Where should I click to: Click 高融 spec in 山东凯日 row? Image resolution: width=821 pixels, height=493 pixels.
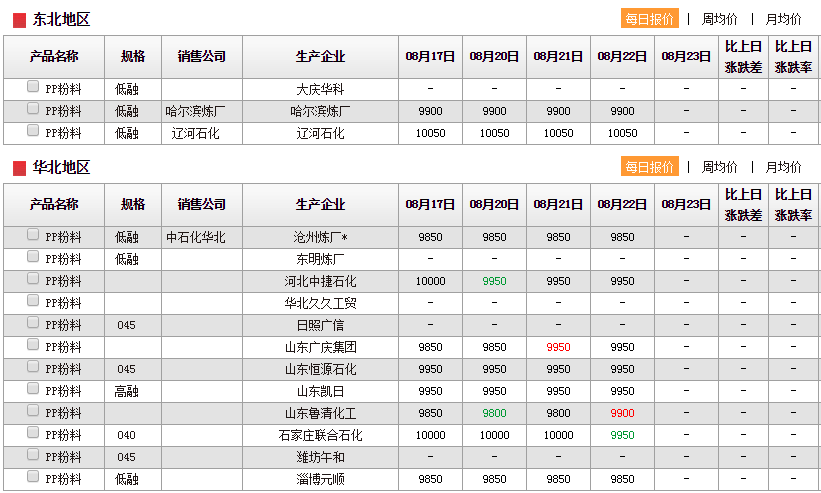pyautogui.click(x=127, y=391)
